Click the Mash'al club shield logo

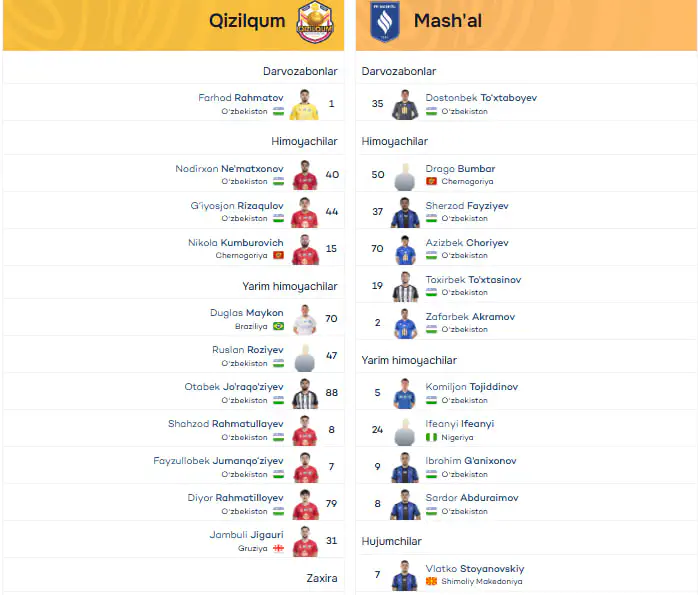(x=385, y=22)
